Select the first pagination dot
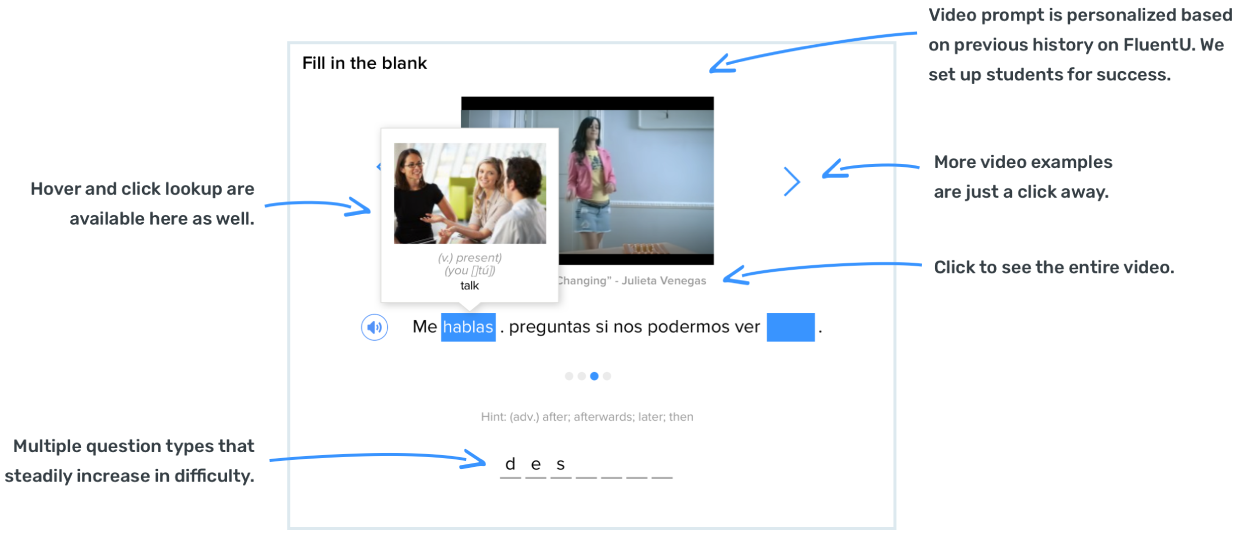1237x535 pixels. click(x=569, y=377)
